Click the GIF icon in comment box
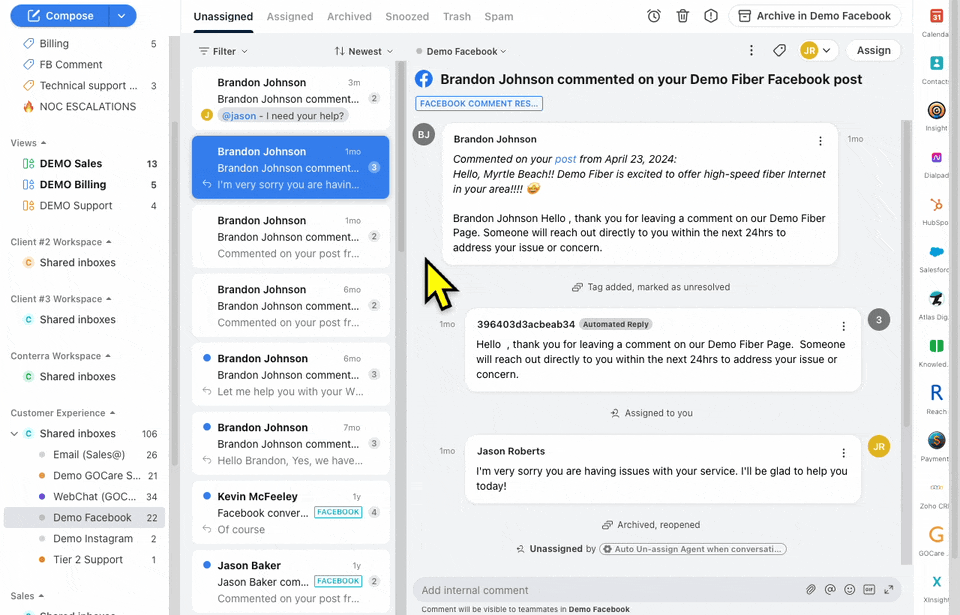 click(x=869, y=589)
